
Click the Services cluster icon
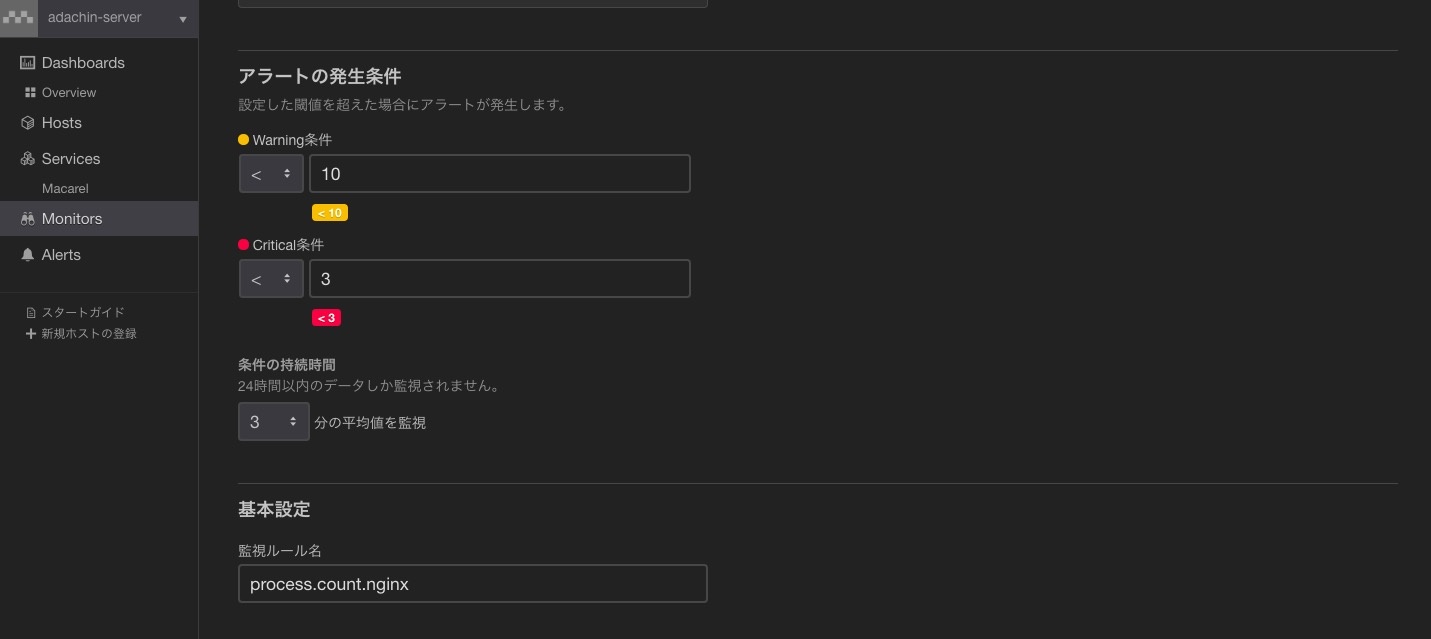[28, 159]
